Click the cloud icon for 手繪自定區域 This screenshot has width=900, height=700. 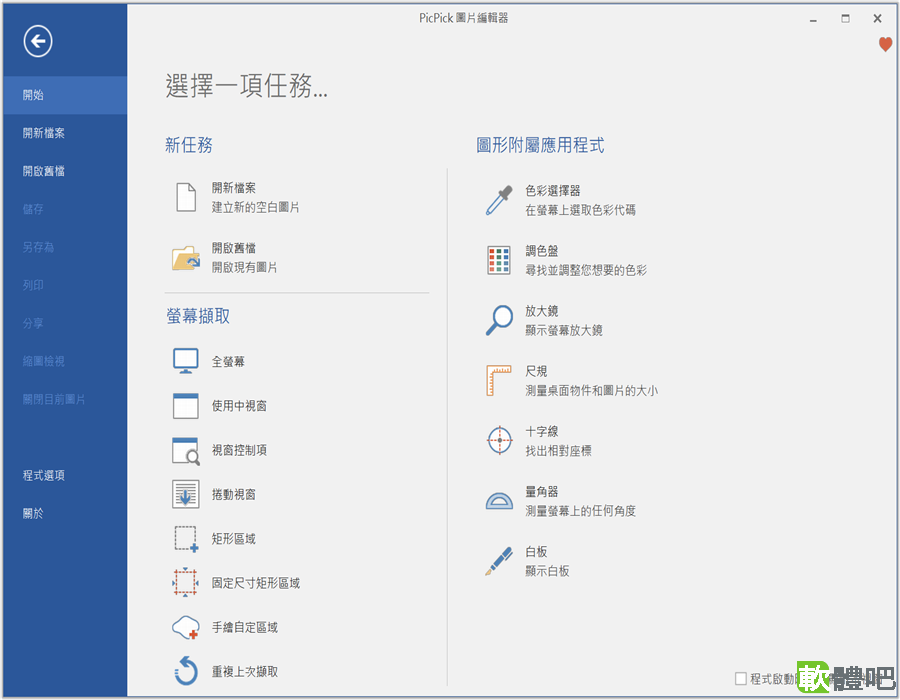coord(186,627)
